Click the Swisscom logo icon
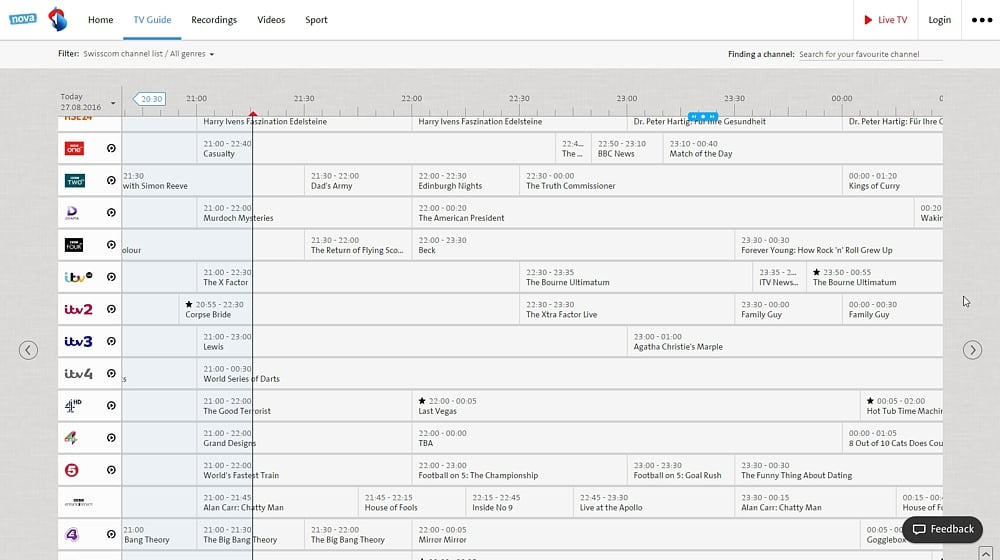The width and height of the screenshot is (1000, 560). (x=58, y=19)
